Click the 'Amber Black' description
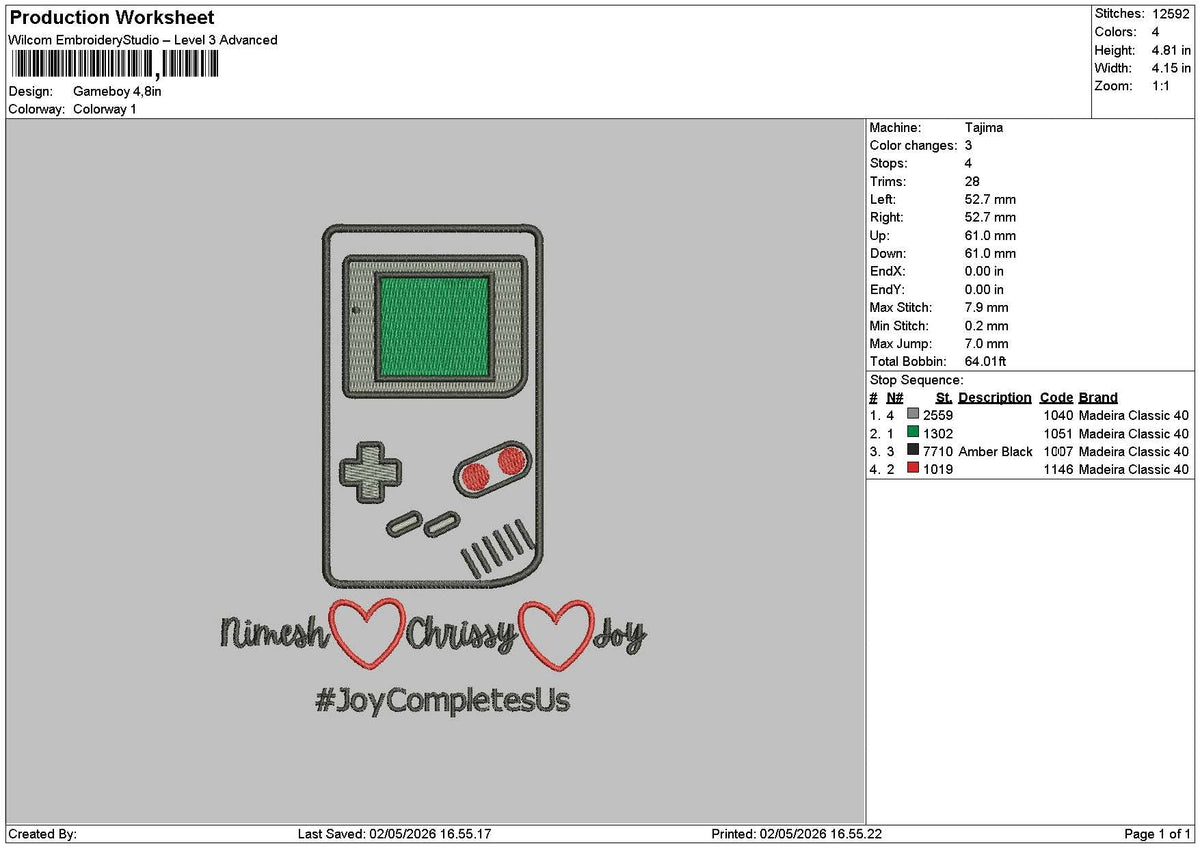Screen dimensions: 1200x848 pos(995,452)
